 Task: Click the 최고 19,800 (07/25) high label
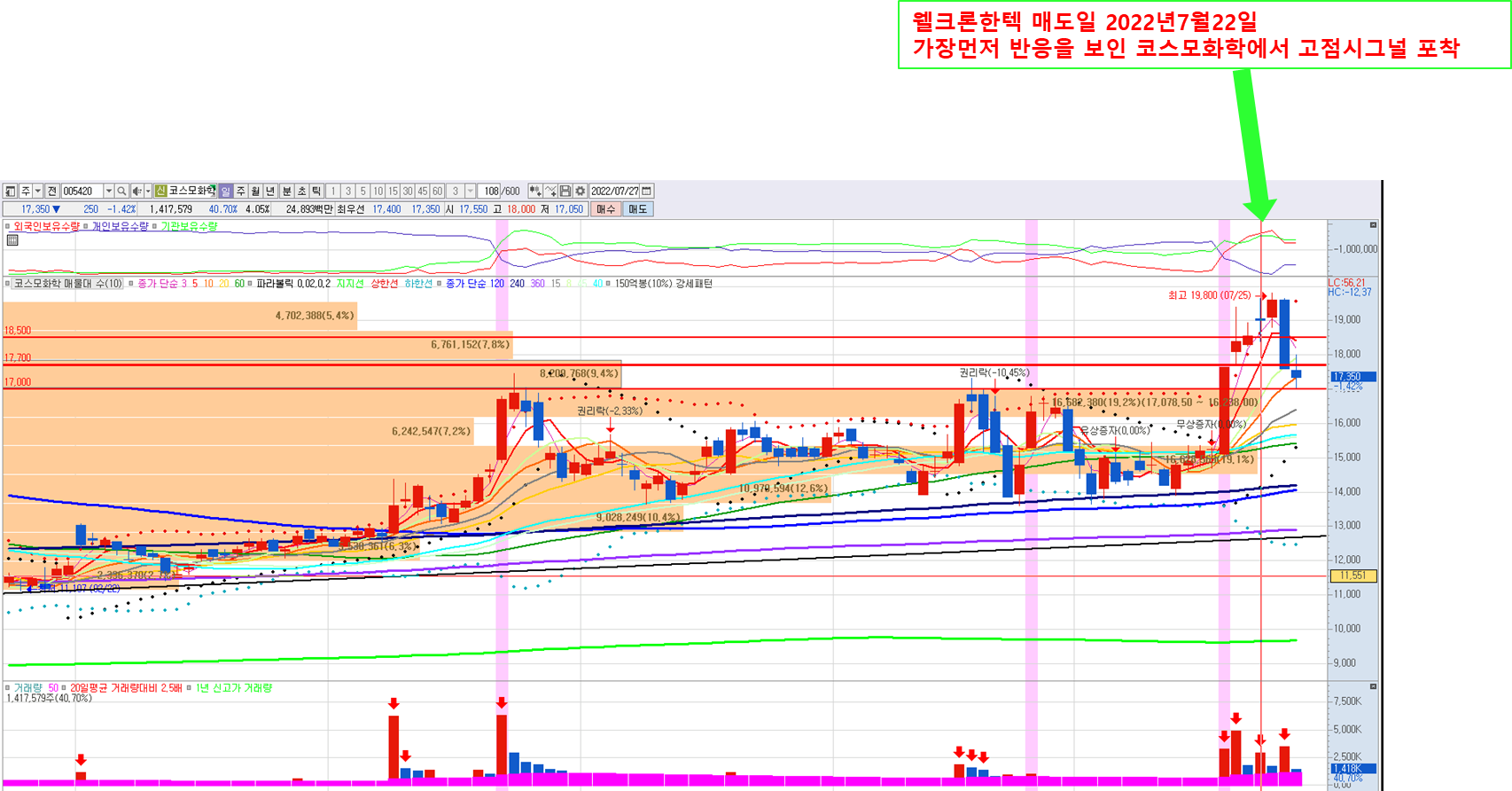[x=1210, y=295]
